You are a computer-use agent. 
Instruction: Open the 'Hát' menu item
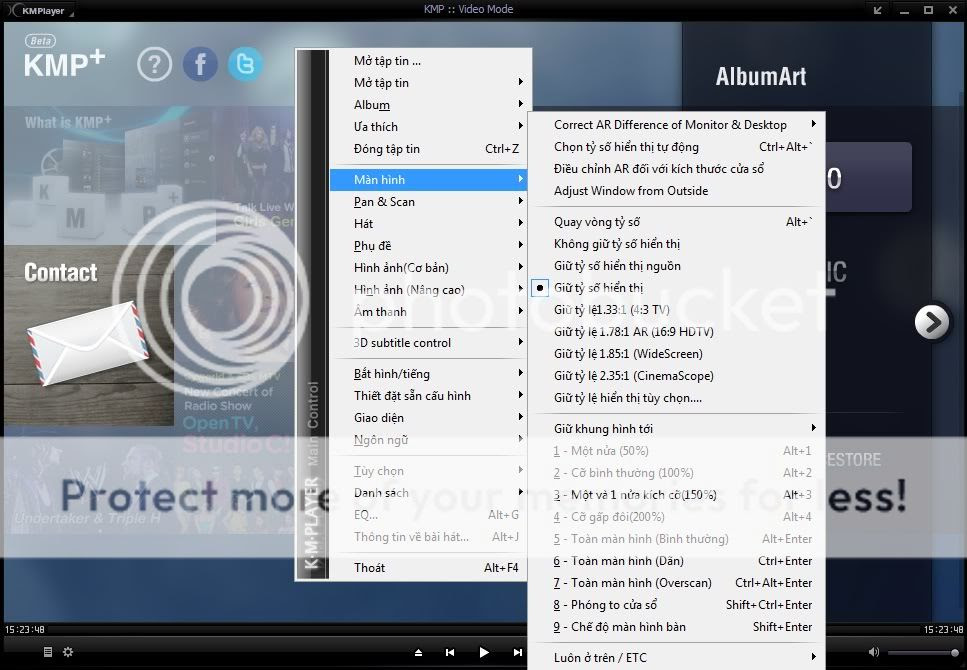pos(429,223)
